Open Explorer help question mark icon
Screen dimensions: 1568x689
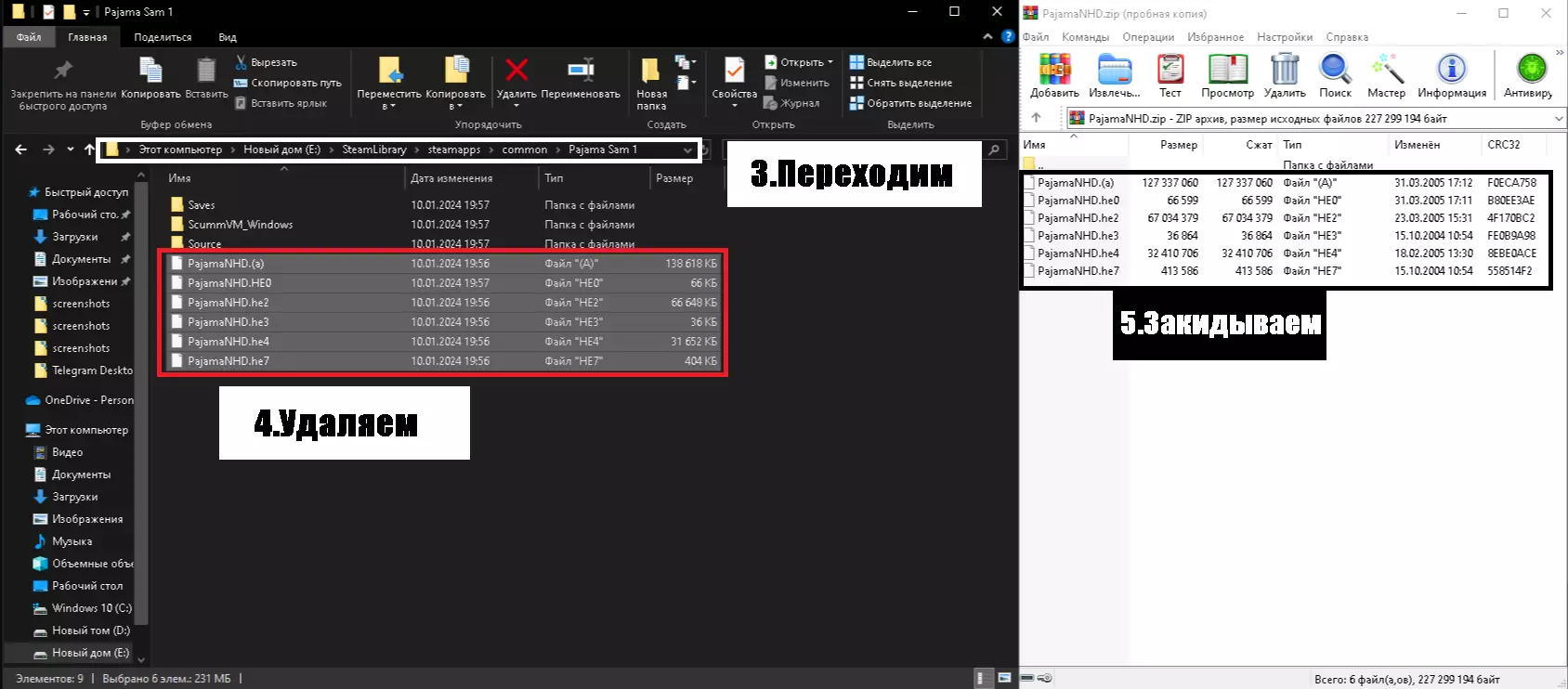(1007, 37)
